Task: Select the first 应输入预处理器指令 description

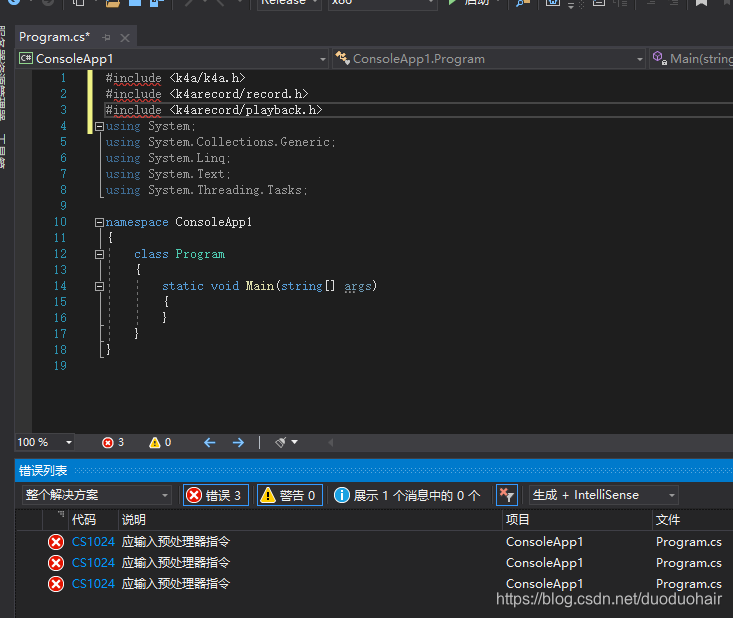Action: coord(176,542)
